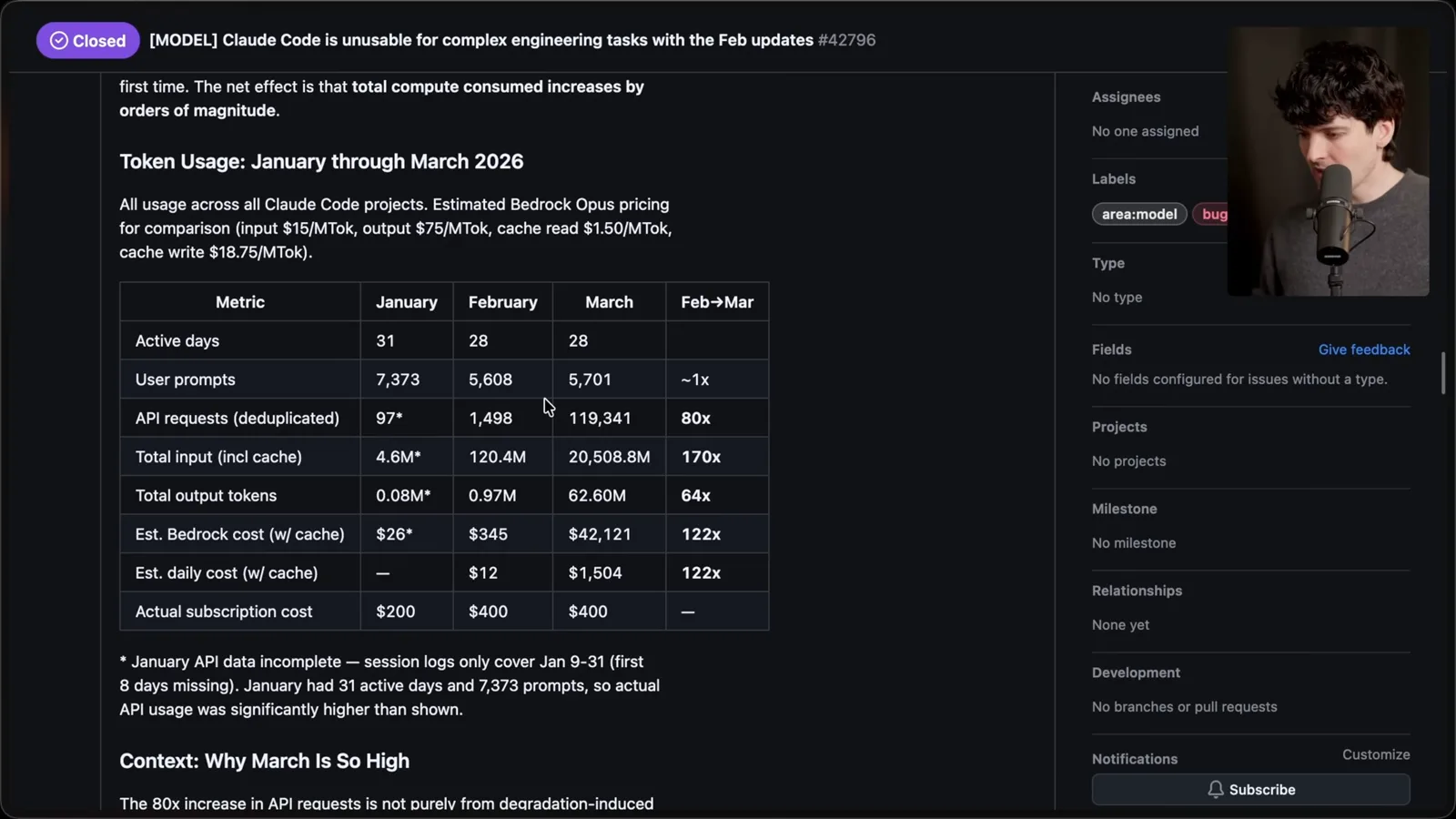Subscribe to issue notifications
Screen dimensions: 1456x819
click(x=1251, y=789)
